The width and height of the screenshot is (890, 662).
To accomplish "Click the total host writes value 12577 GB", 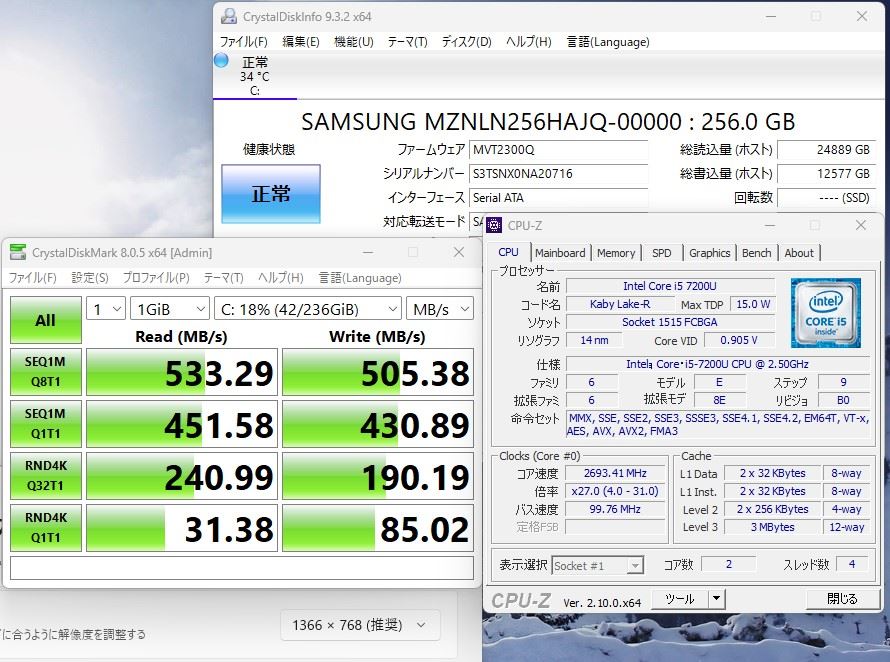I will point(826,174).
